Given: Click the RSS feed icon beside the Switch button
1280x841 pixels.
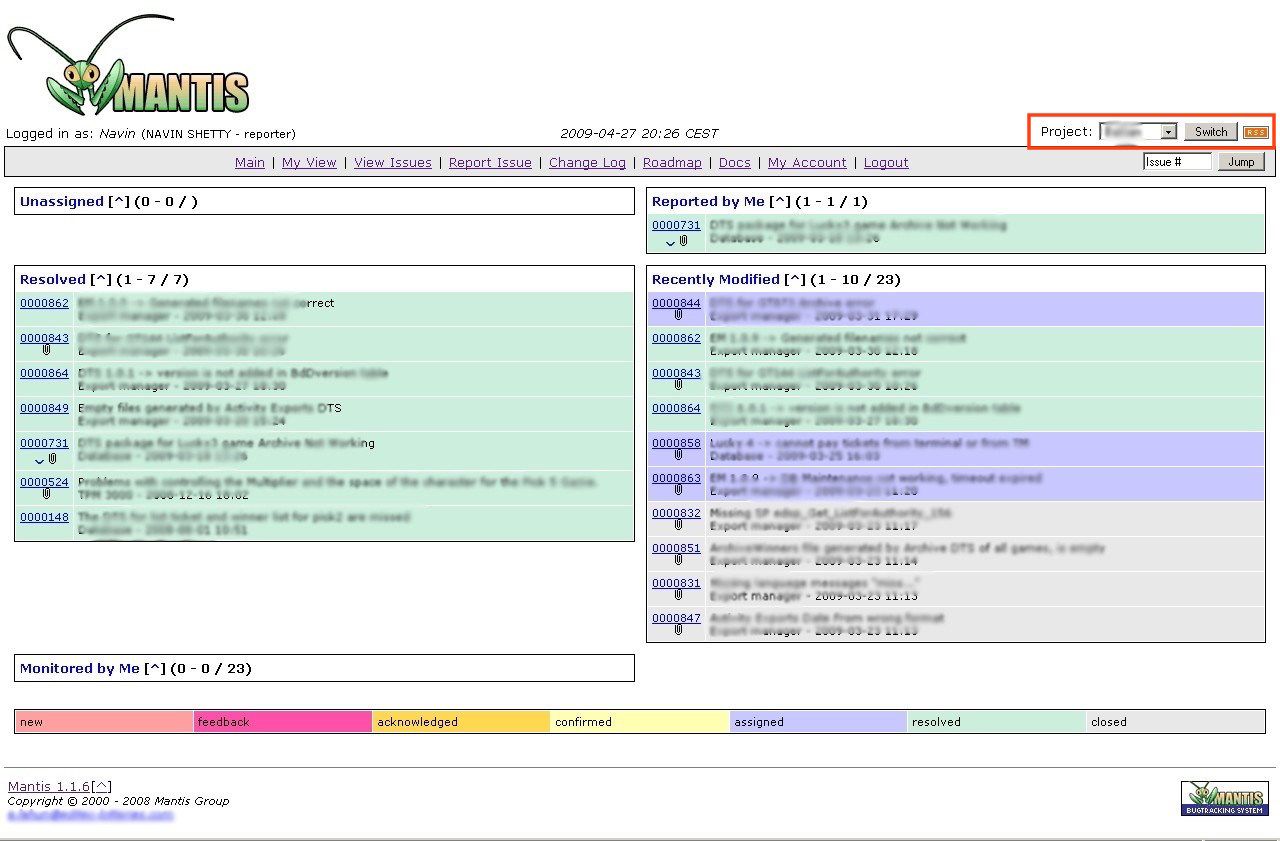Looking at the screenshot, I should (x=1256, y=131).
